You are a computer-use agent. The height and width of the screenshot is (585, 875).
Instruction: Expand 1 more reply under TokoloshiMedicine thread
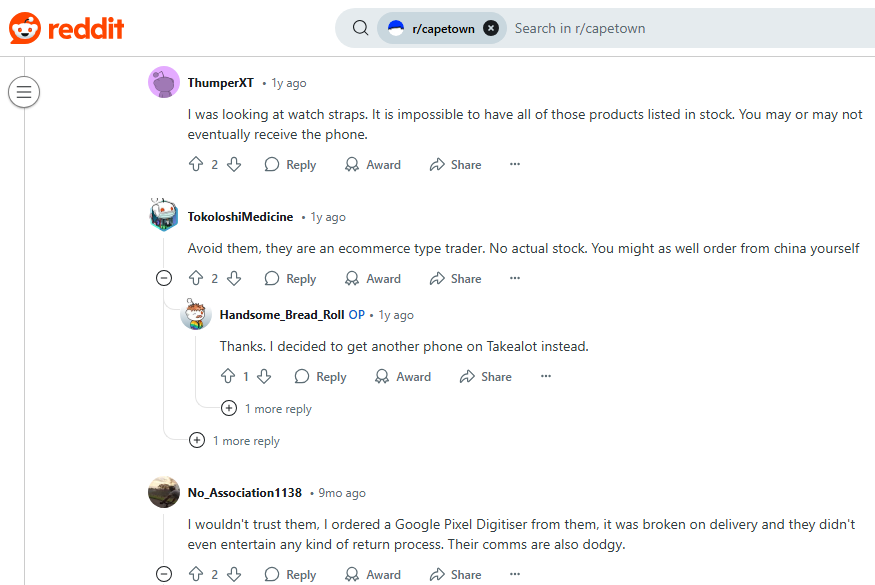[x=197, y=441]
